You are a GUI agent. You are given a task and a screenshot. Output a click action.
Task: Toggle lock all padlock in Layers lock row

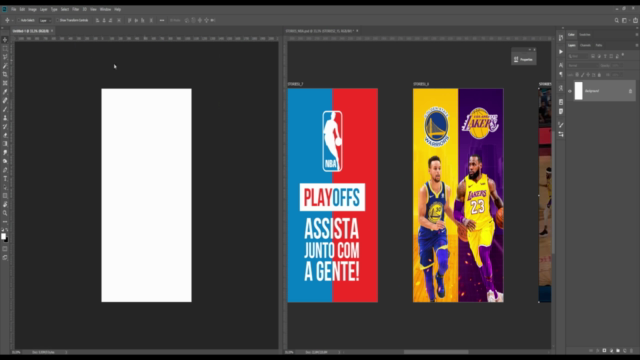[599, 75]
